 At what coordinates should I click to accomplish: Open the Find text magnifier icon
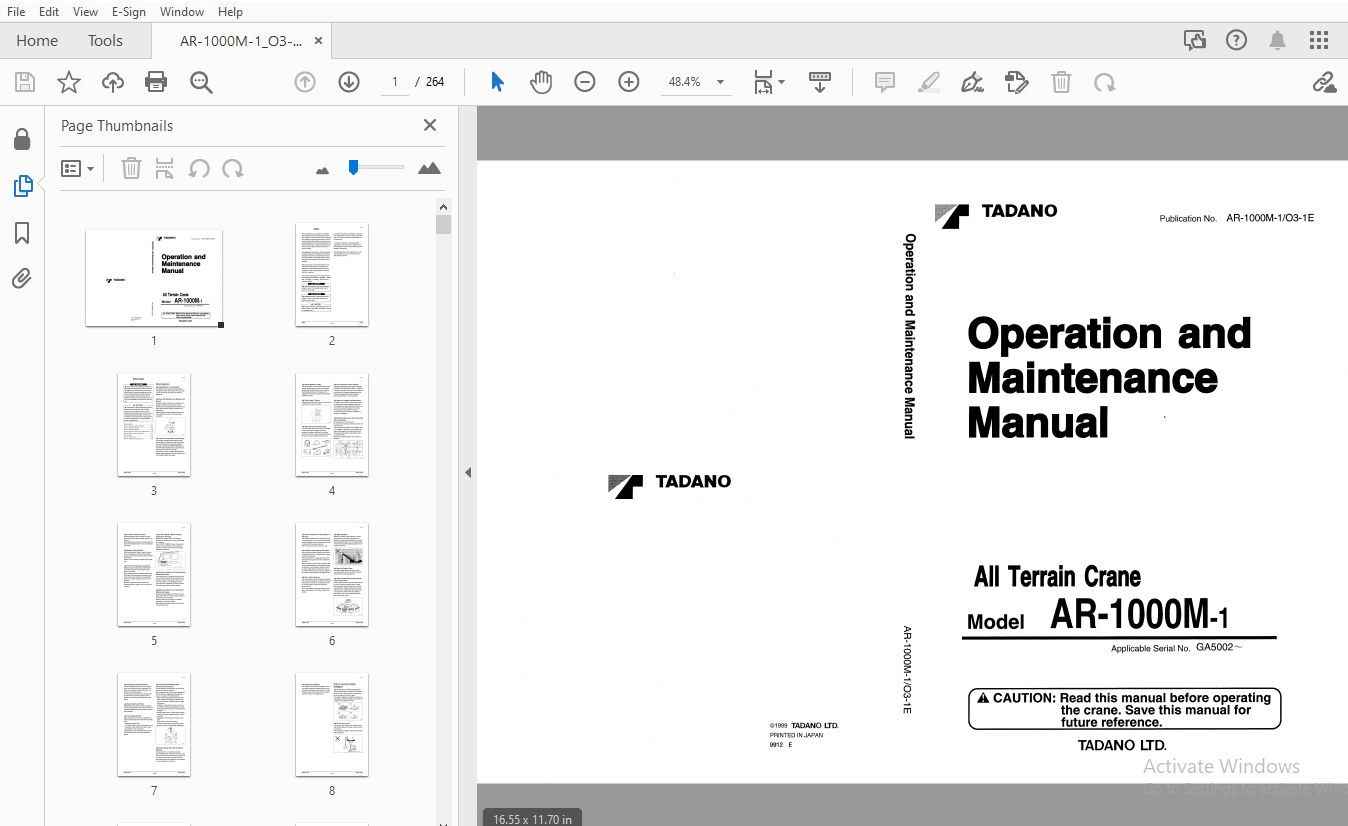(x=201, y=82)
